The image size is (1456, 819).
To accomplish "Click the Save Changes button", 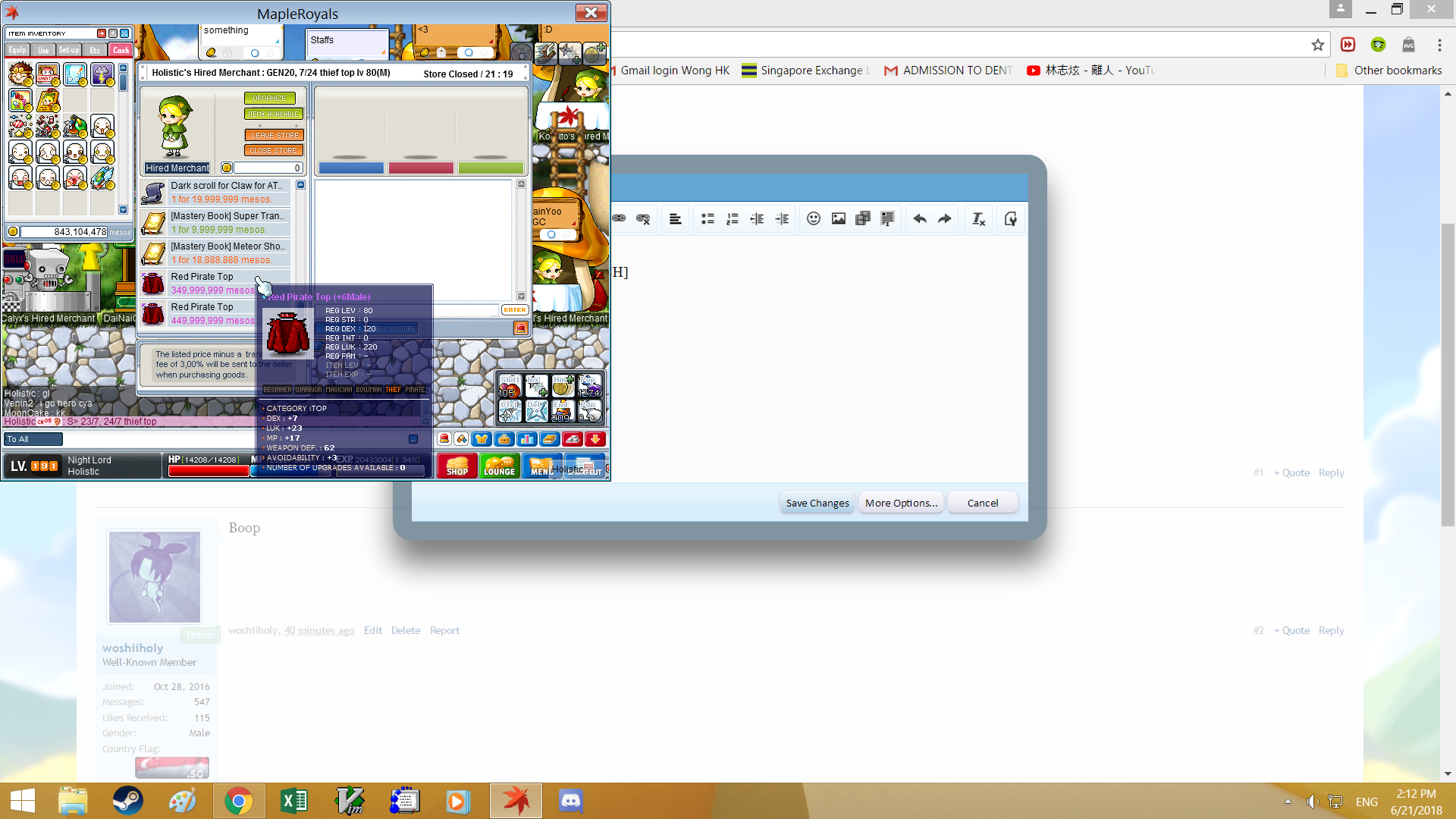I will (x=817, y=503).
